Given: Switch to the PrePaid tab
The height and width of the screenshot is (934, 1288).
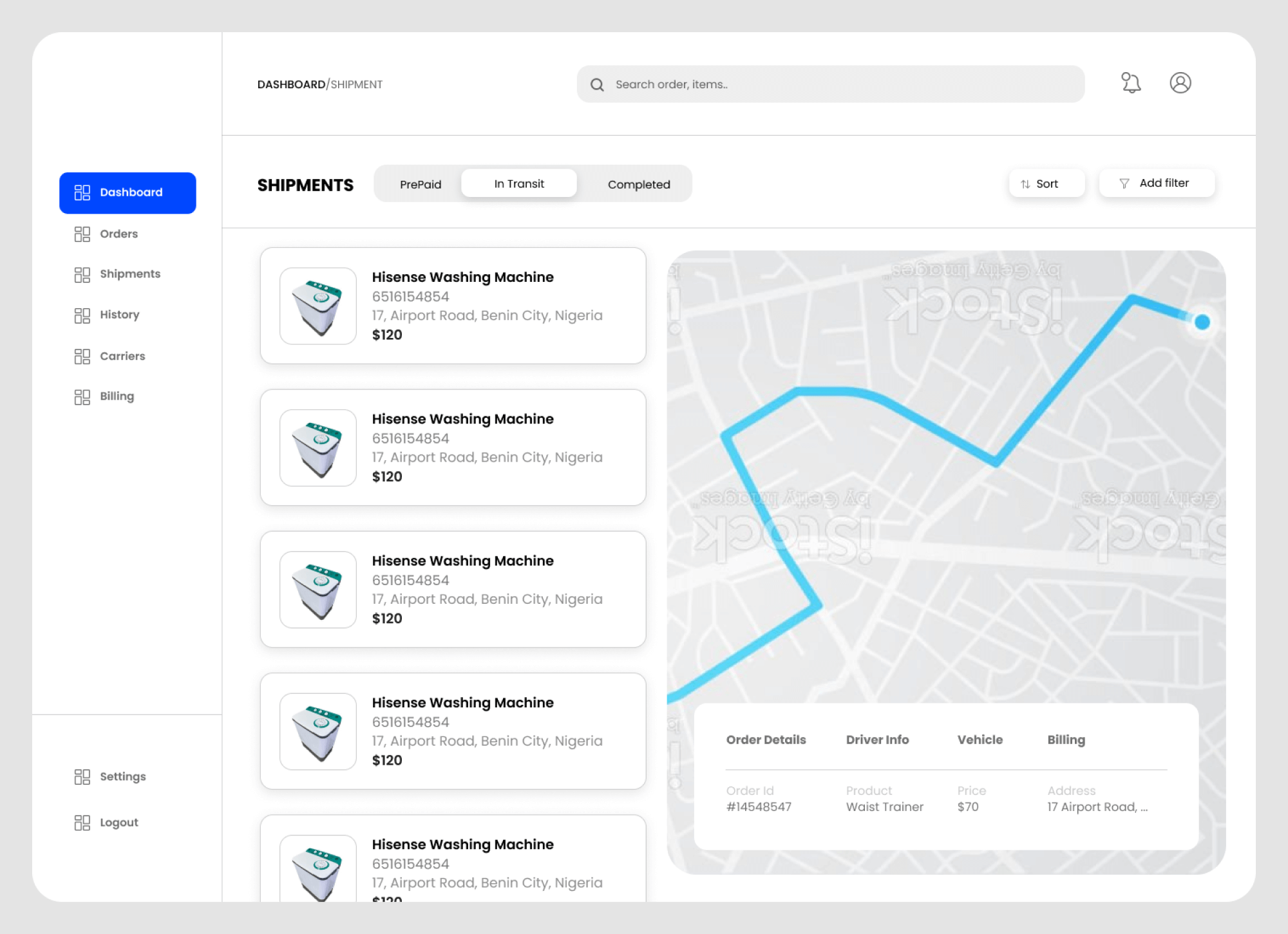Looking at the screenshot, I should pyautogui.click(x=421, y=184).
